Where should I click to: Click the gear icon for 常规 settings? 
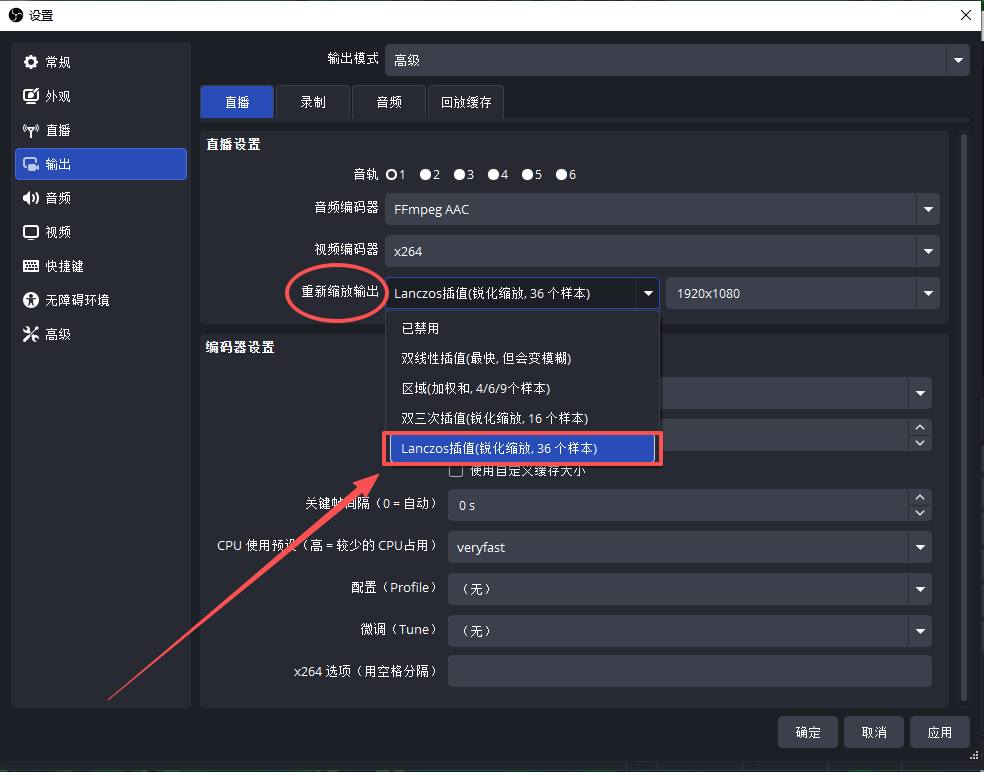click(x=30, y=62)
